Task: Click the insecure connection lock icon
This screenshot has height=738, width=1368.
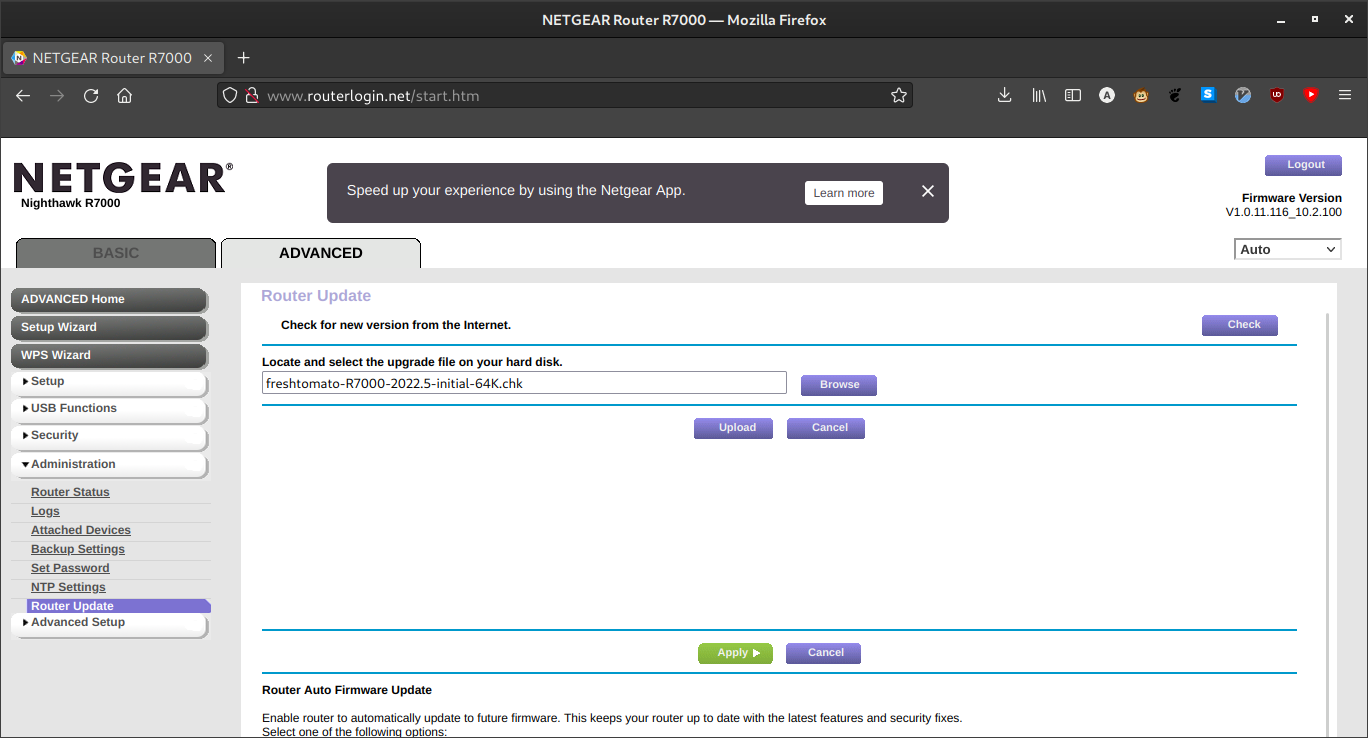Action: [x=252, y=95]
